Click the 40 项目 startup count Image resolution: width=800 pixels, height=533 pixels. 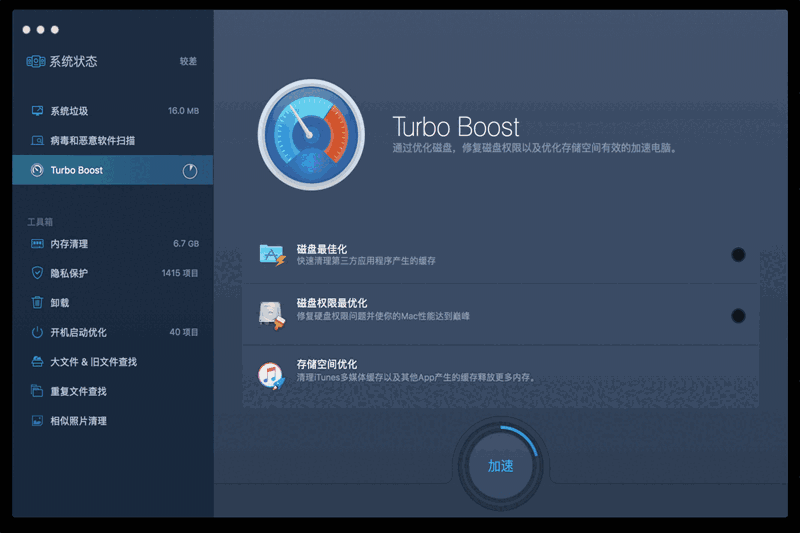[184, 333]
